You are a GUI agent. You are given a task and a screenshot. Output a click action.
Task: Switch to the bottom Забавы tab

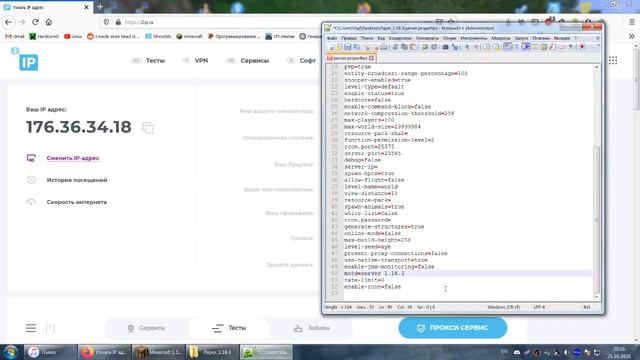click(x=311, y=328)
